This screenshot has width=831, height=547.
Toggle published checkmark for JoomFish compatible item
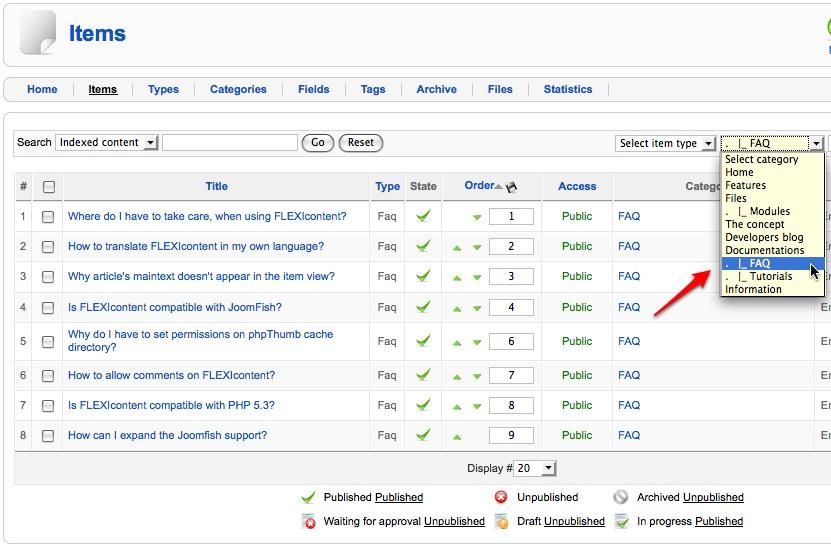point(423,307)
